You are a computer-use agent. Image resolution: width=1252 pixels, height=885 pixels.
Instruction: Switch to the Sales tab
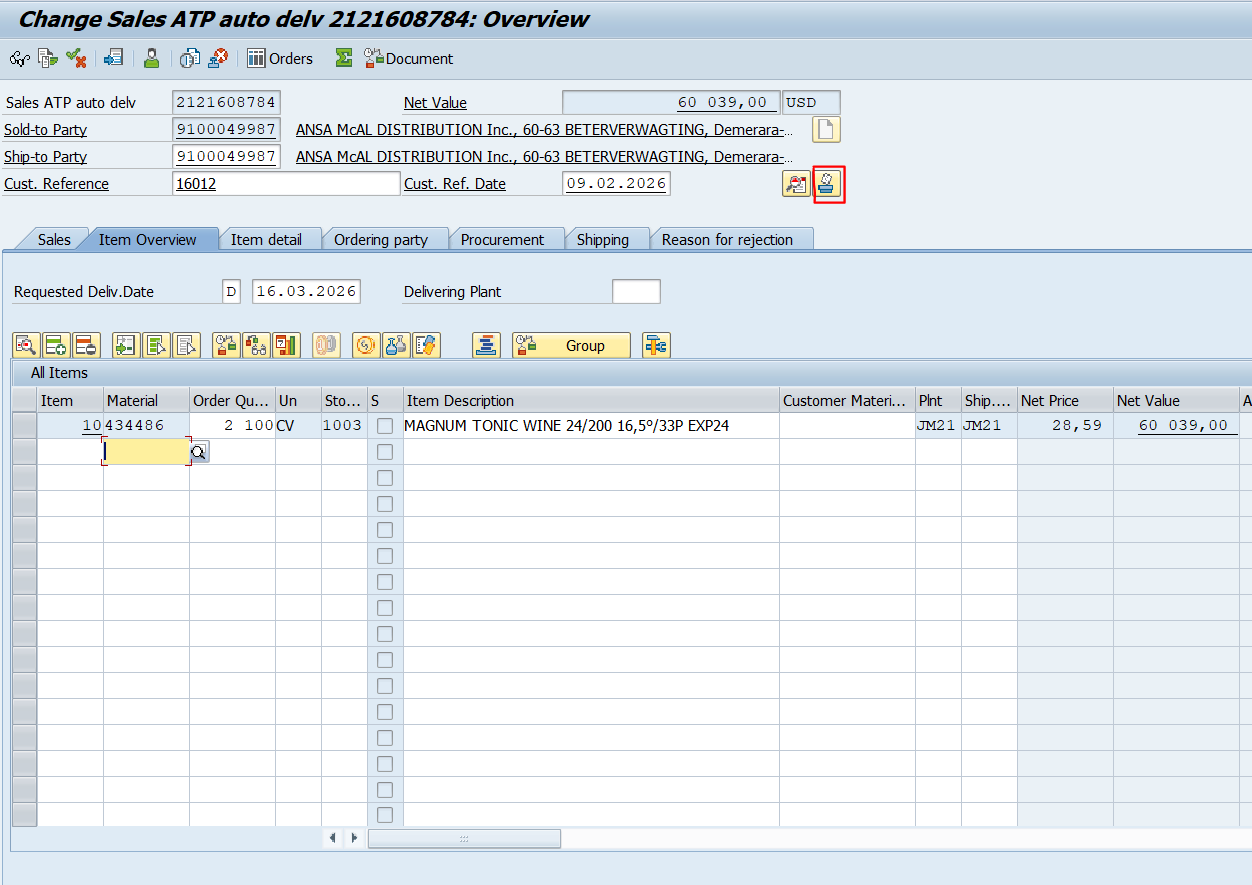click(x=54, y=239)
